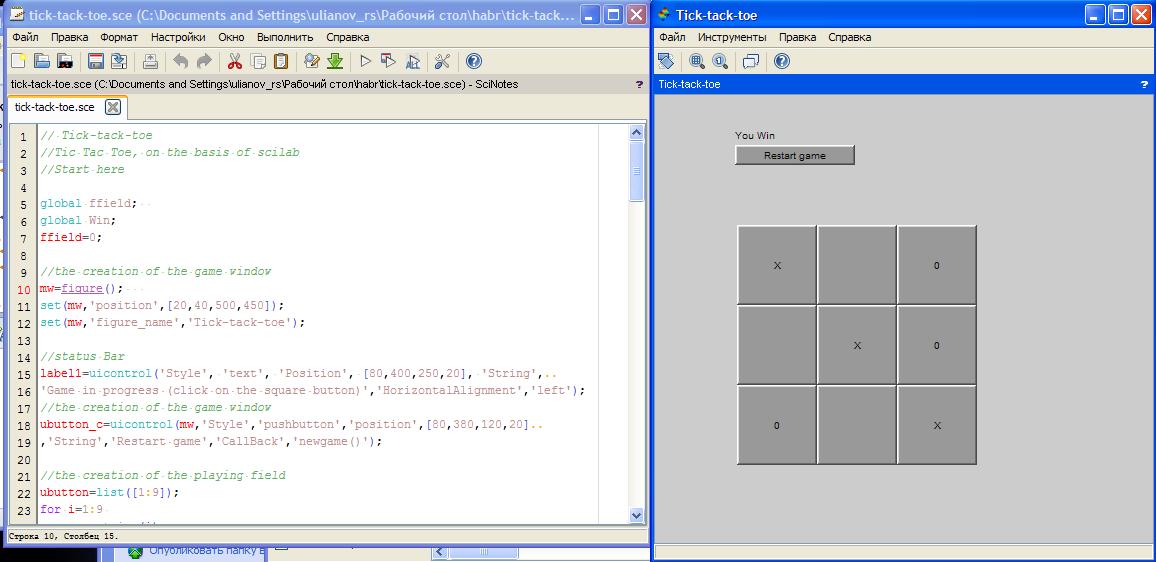
Task: Click Original view icon in figure toolbar
Action: [x=720, y=60]
